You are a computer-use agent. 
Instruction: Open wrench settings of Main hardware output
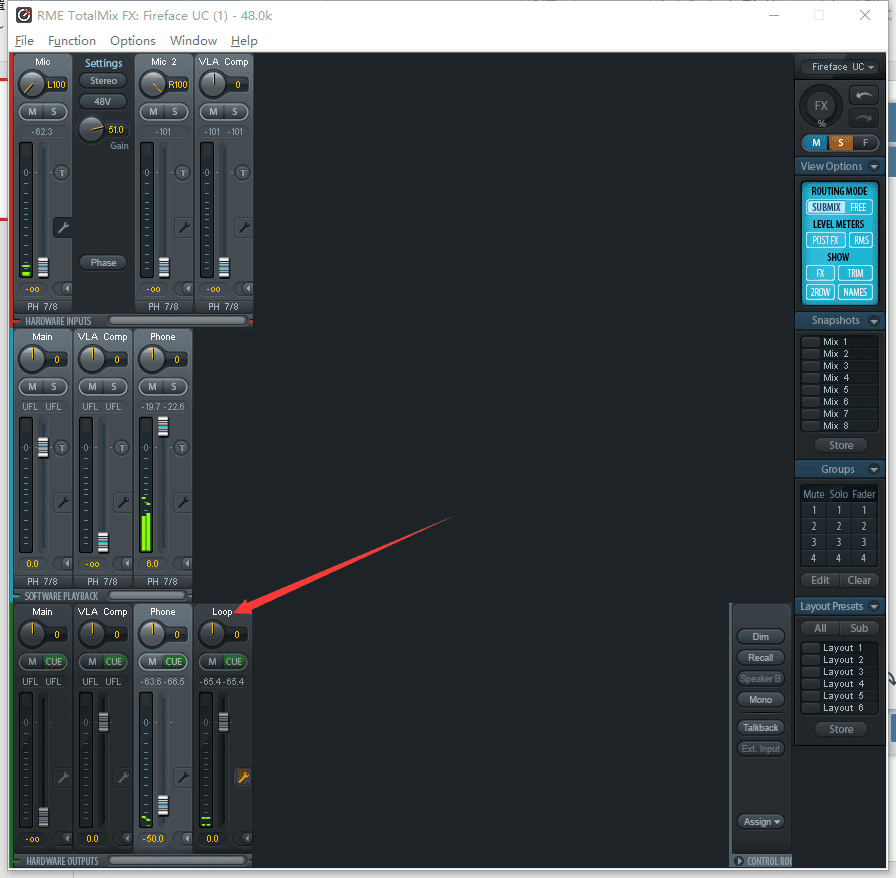[62, 777]
